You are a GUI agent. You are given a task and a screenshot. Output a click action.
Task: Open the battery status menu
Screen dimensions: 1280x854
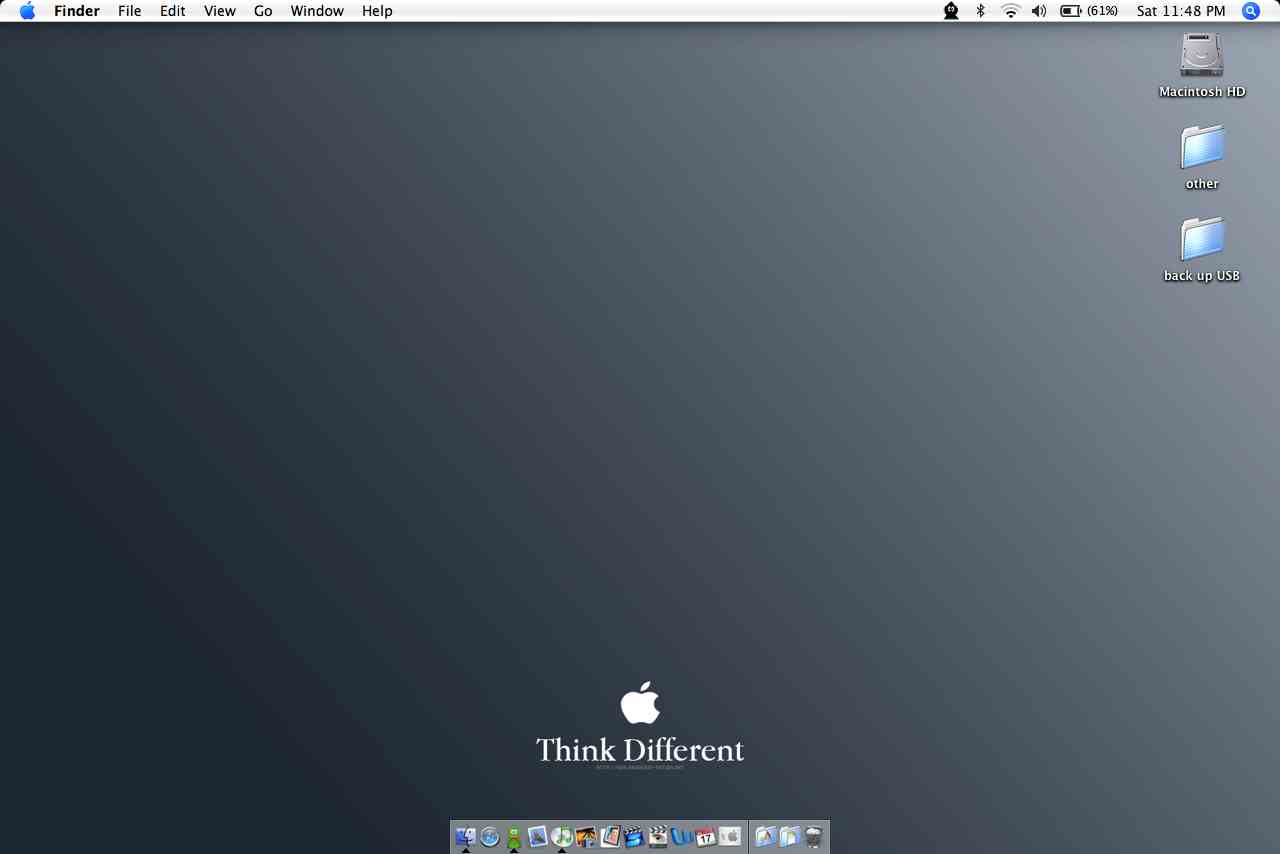pyautogui.click(x=1089, y=11)
